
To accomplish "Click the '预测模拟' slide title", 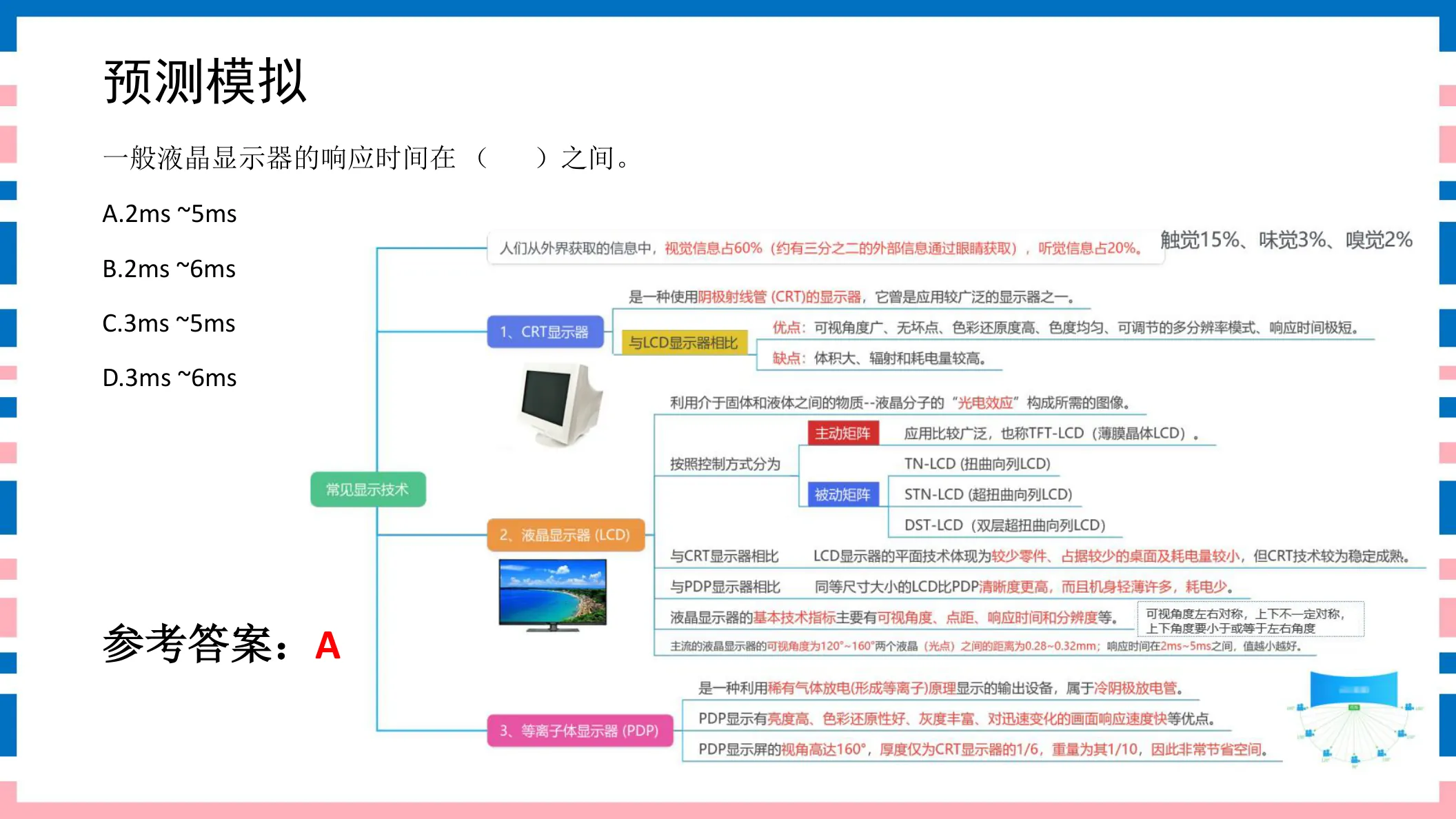I will point(205,81).
